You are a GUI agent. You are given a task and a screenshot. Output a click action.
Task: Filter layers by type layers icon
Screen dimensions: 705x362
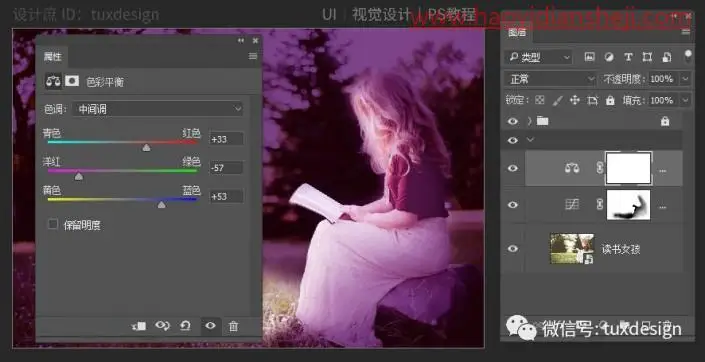pos(628,57)
